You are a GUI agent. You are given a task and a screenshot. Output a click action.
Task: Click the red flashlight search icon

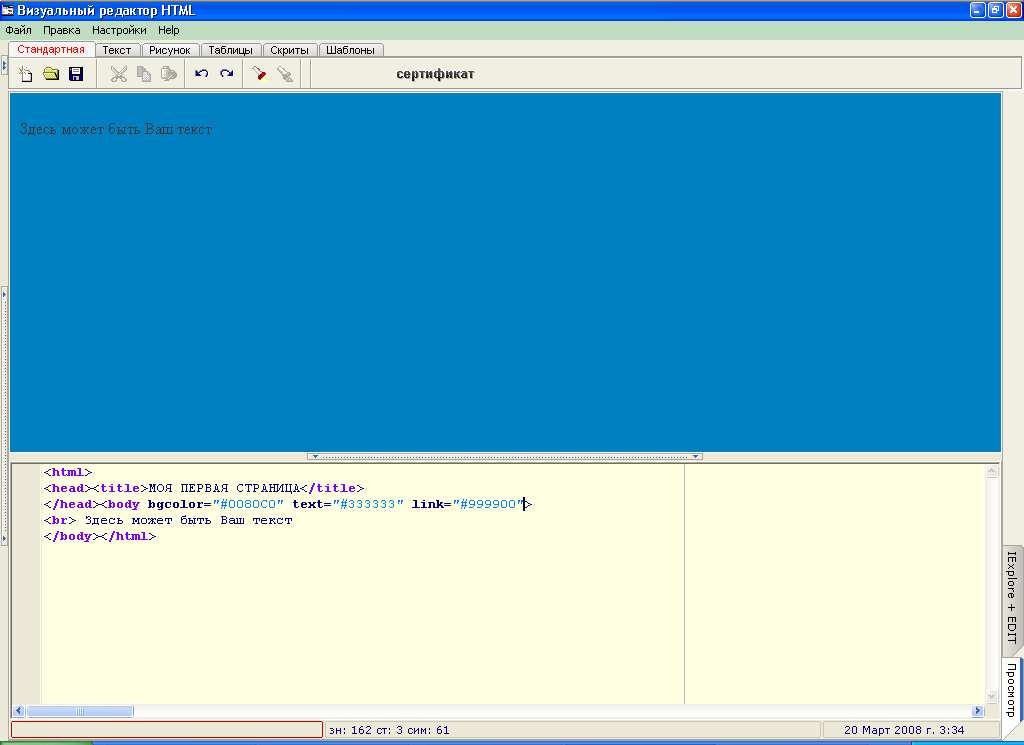(259, 74)
